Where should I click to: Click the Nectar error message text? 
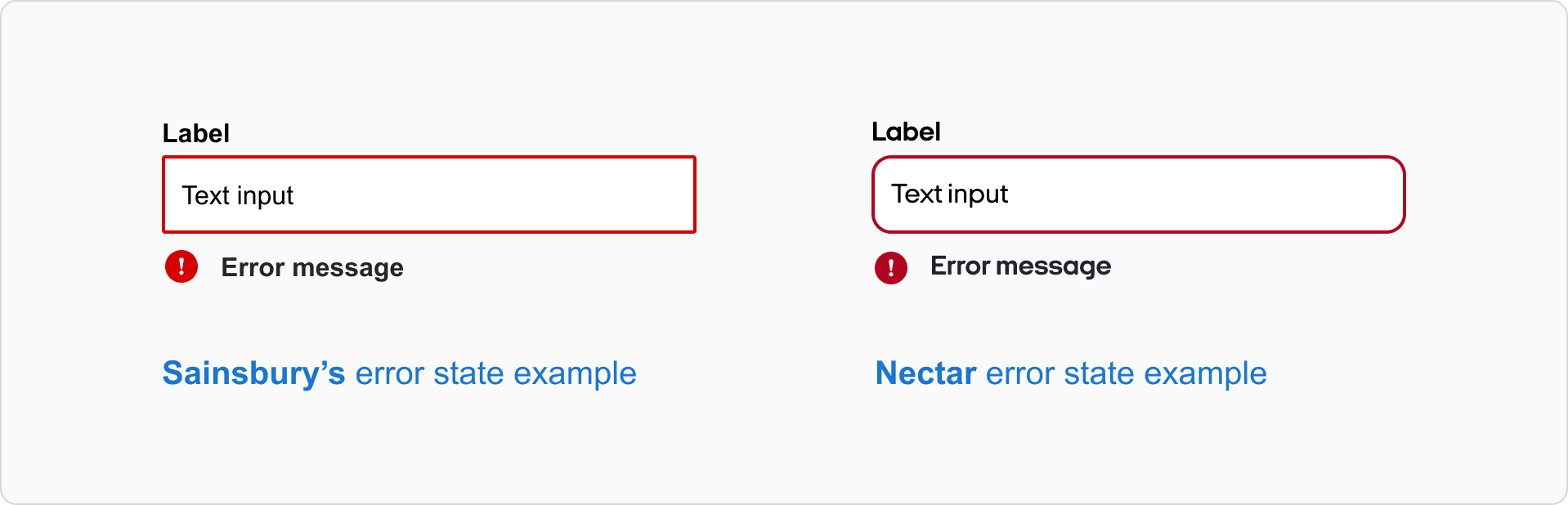(x=1020, y=266)
